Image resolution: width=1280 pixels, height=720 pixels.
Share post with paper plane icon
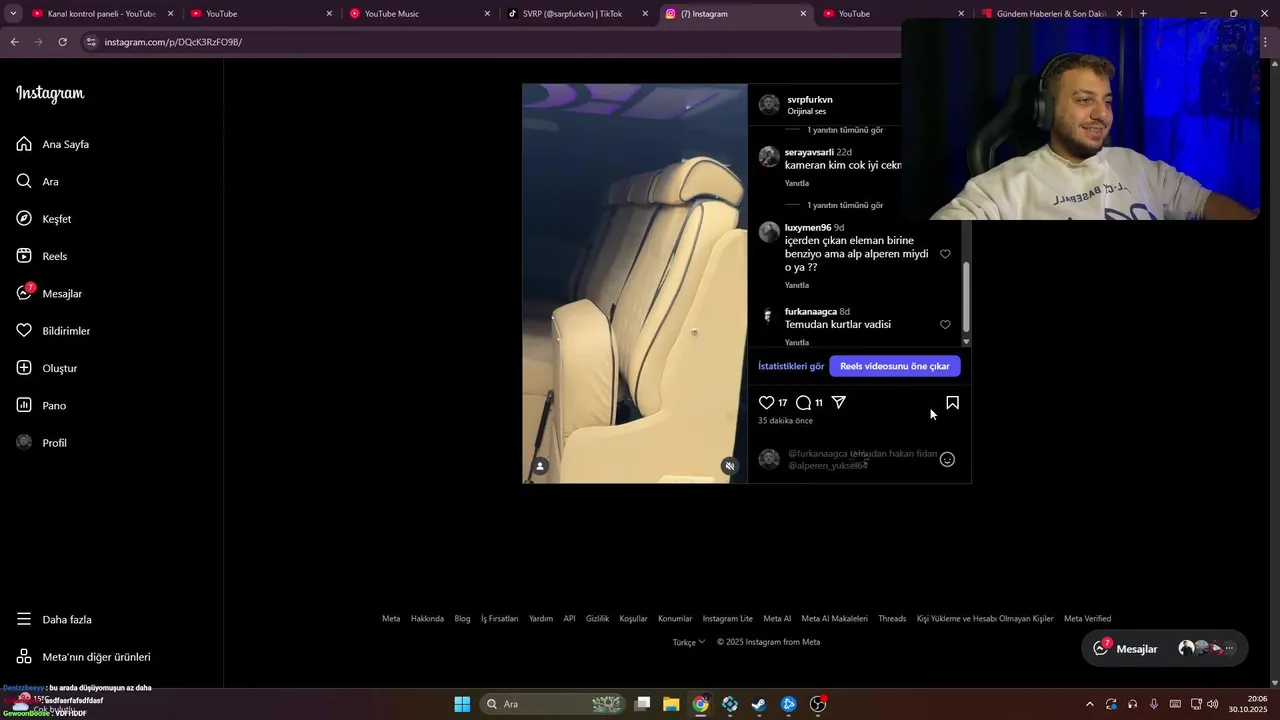[x=839, y=402]
